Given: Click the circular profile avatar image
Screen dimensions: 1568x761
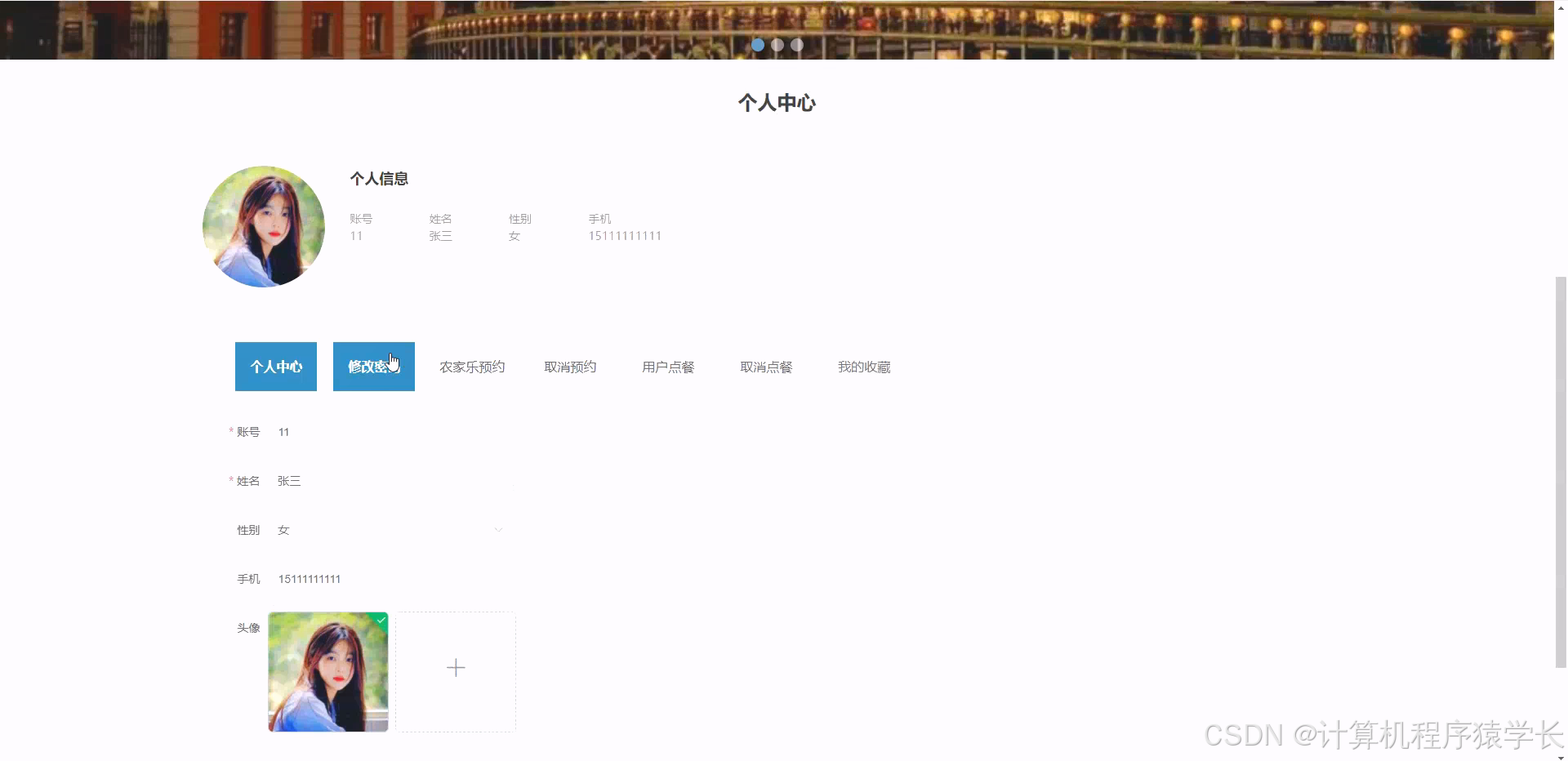Looking at the screenshot, I should point(263,226).
